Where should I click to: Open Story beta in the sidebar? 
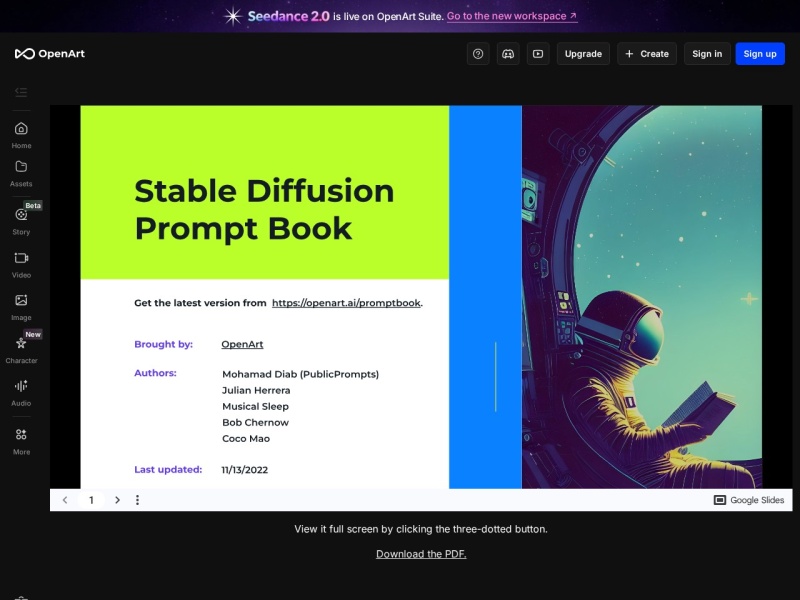[21, 221]
